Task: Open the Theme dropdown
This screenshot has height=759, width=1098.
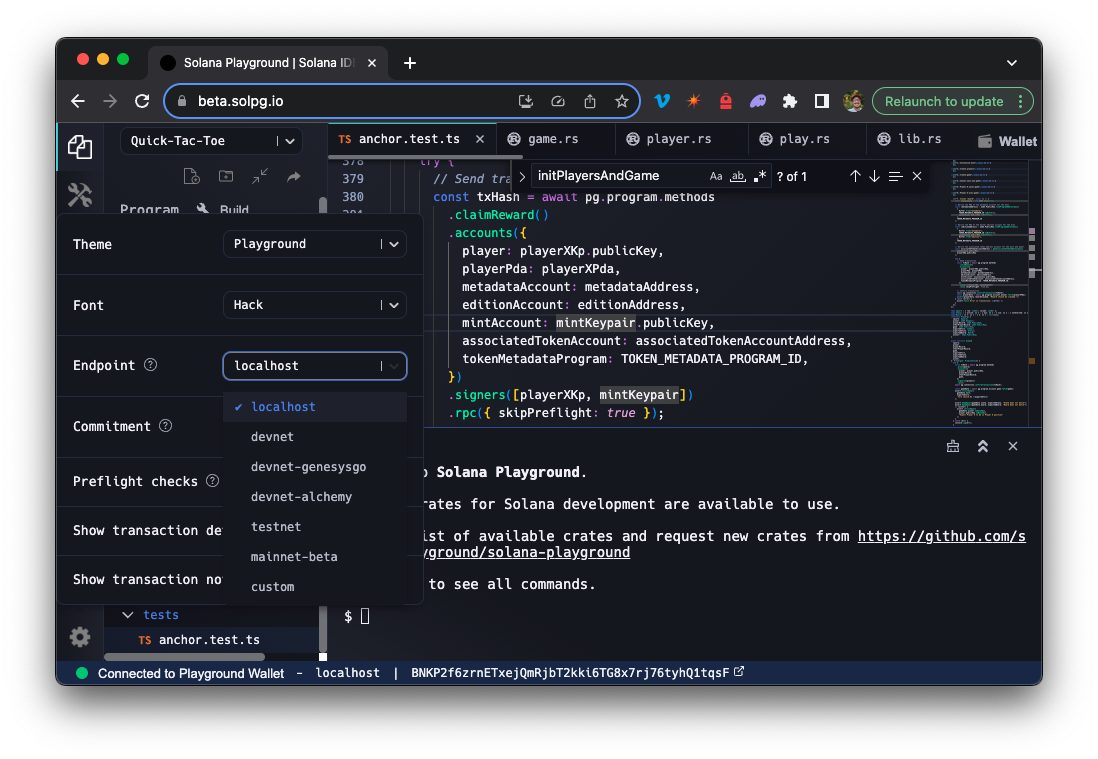Action: pos(314,244)
